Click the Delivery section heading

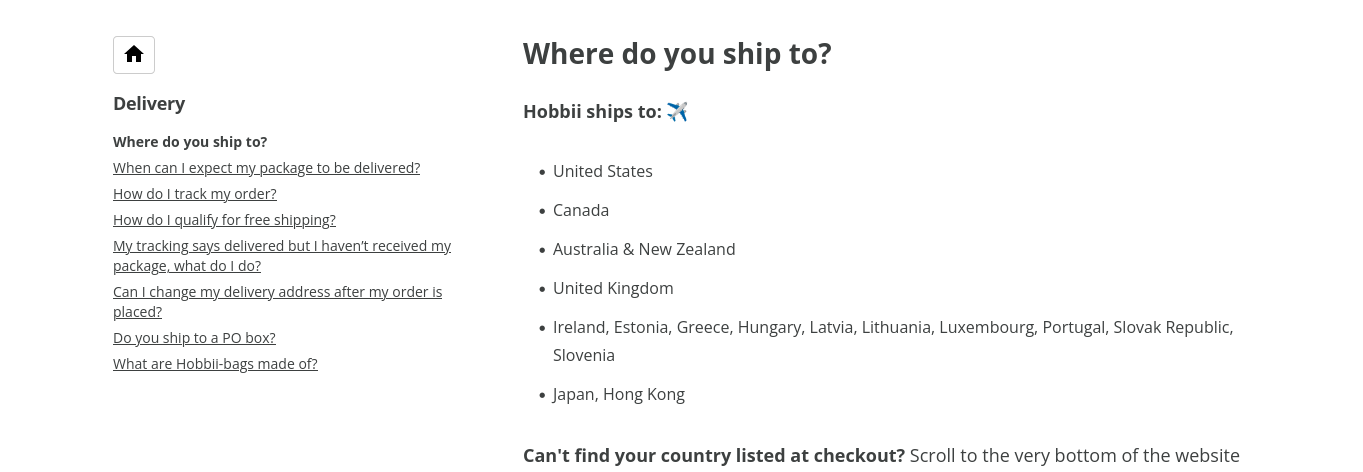(149, 104)
